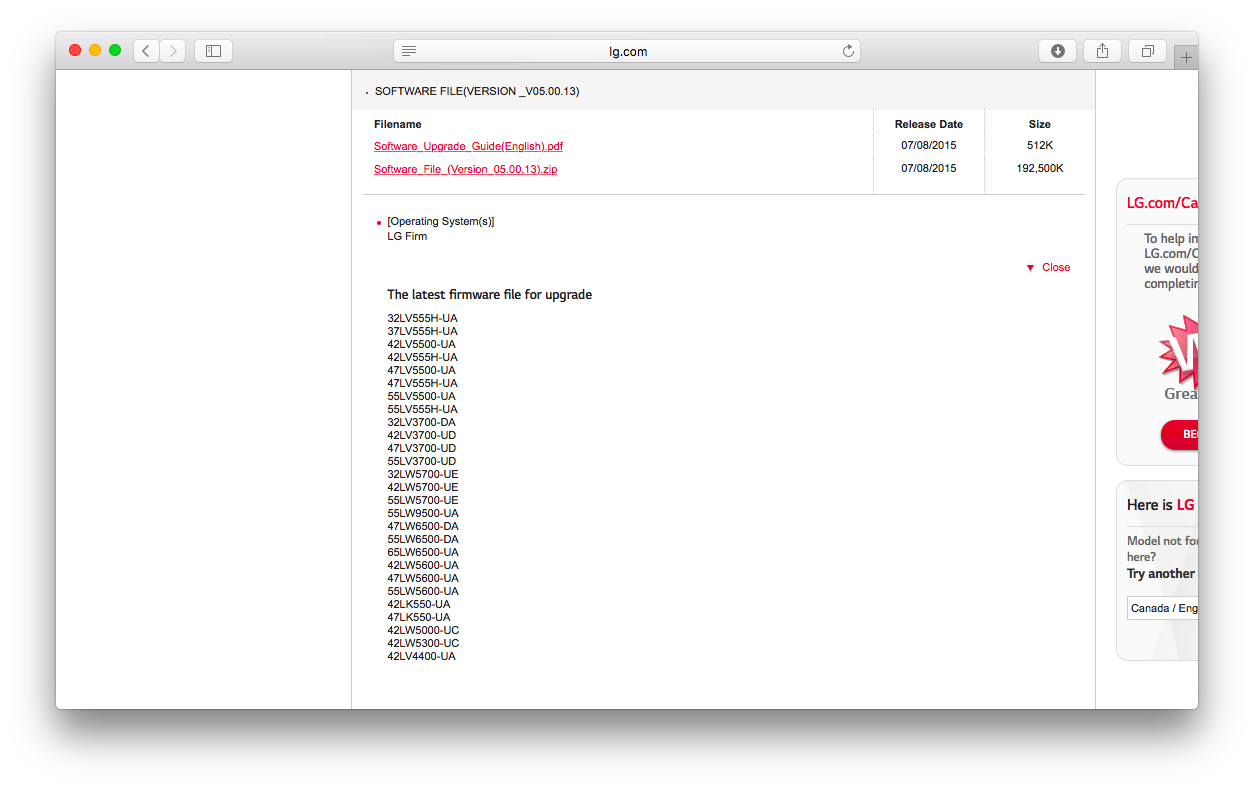The height and width of the screenshot is (789, 1254).
Task: Click 'The latest firmware file for upgrade' heading
Action: (490, 295)
